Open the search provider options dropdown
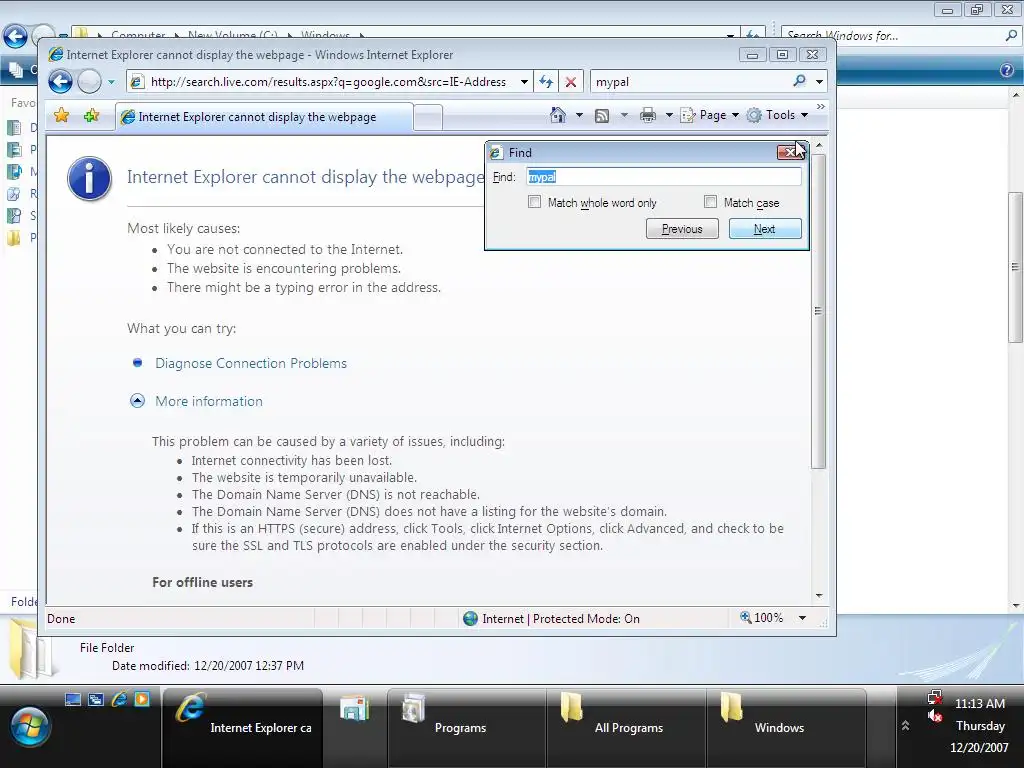This screenshot has height=768, width=1024. tap(819, 82)
